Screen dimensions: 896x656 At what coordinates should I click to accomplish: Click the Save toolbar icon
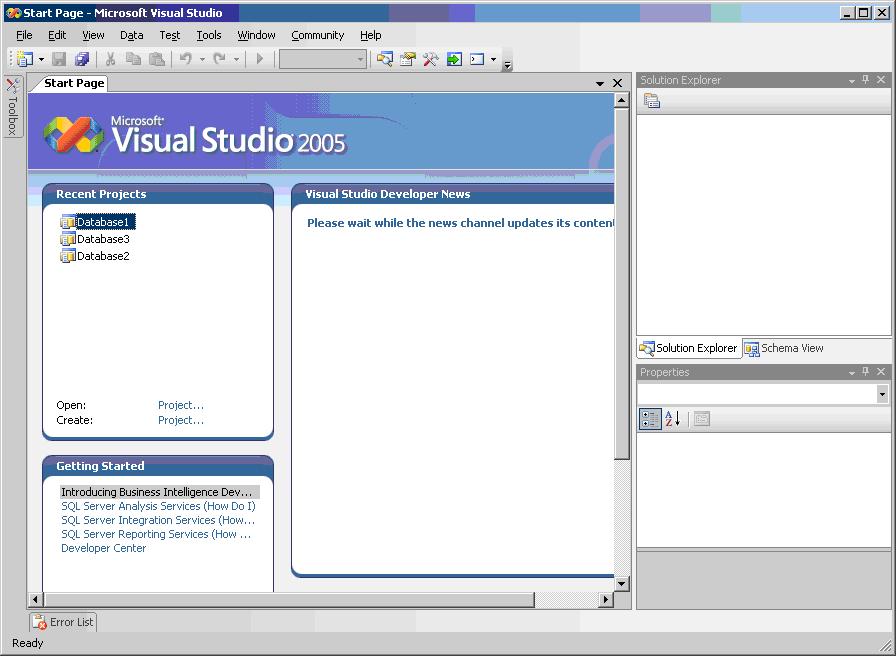pos(59,59)
